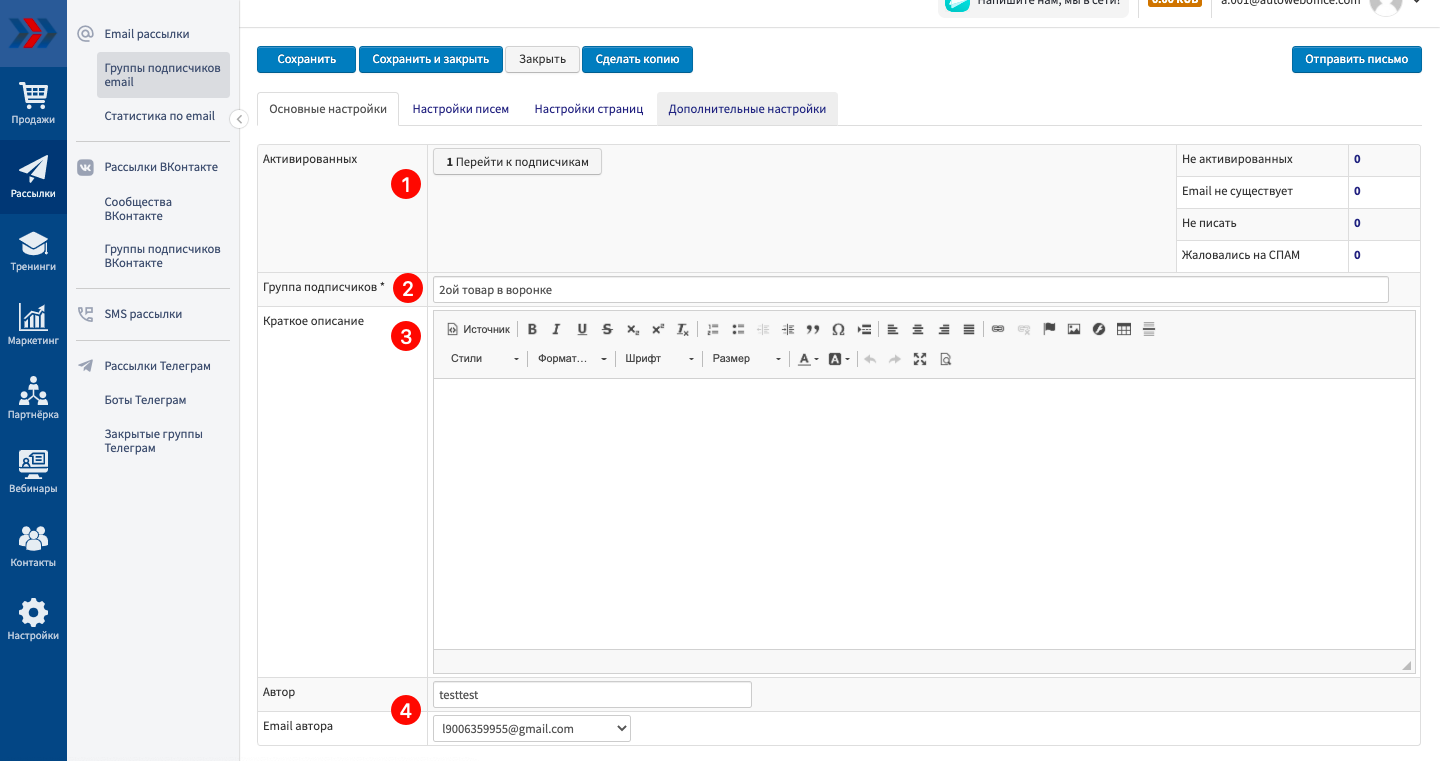
Task: Open Настройки gear in left sidebar
Action: pos(33,620)
